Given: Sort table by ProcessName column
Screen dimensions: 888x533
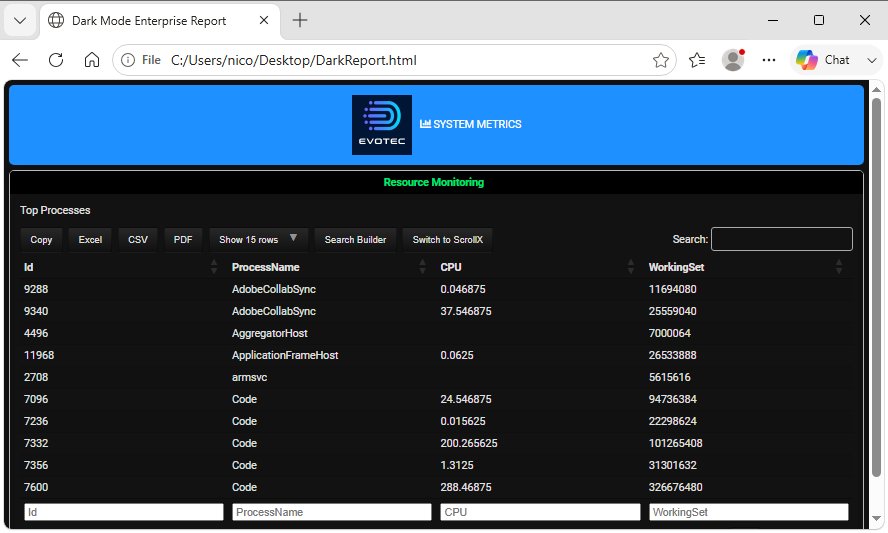Looking at the screenshot, I should (x=328, y=267).
